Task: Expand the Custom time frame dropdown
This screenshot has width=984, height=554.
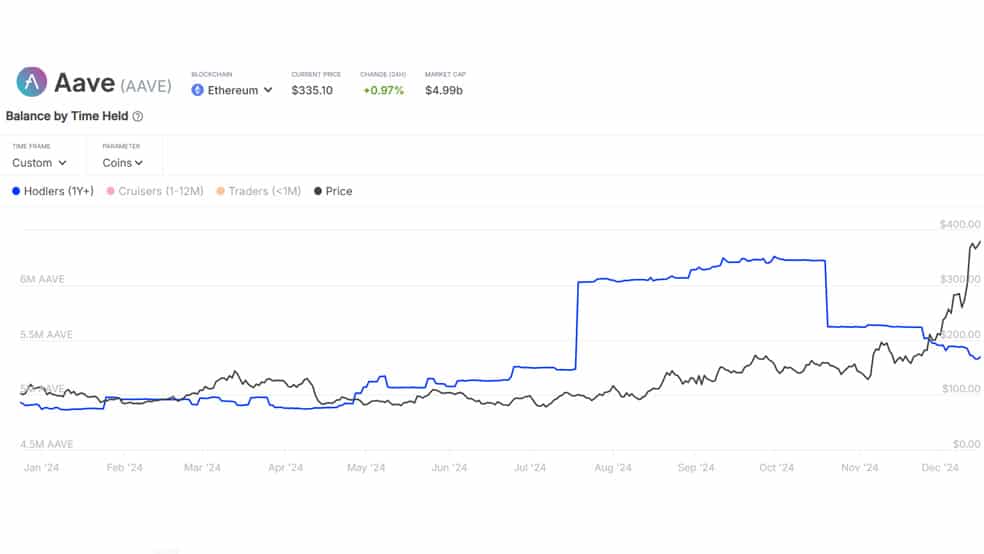Action: pos(39,162)
